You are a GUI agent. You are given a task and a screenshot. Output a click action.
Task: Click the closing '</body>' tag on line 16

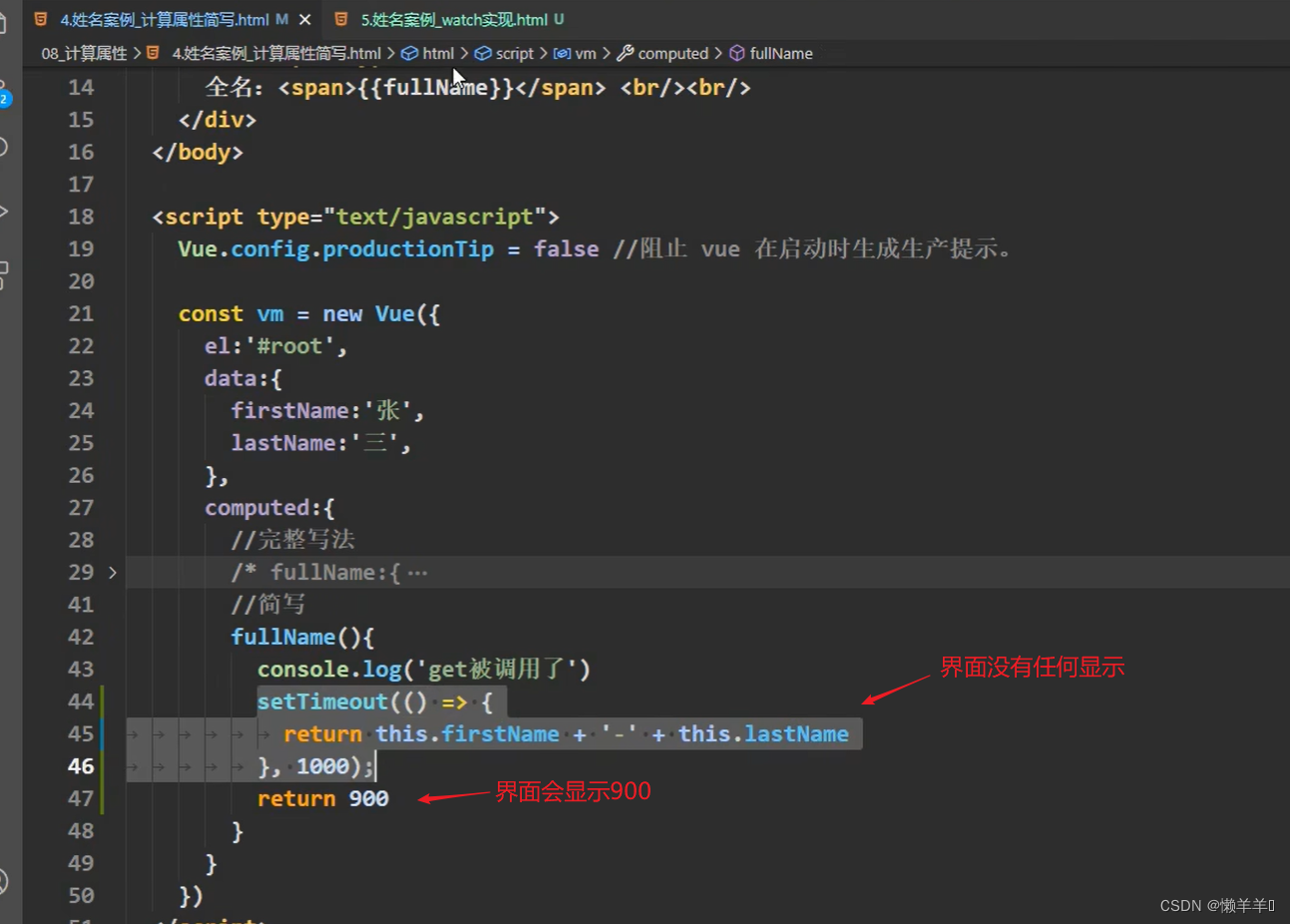(x=198, y=152)
